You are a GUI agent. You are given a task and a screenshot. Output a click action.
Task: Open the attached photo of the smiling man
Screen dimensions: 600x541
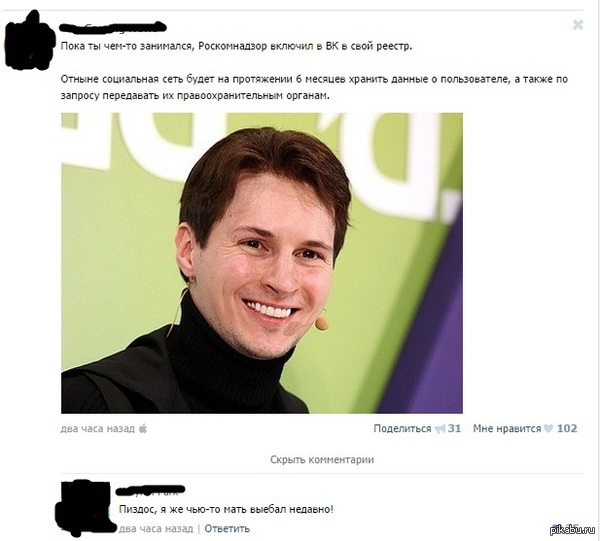click(262, 263)
